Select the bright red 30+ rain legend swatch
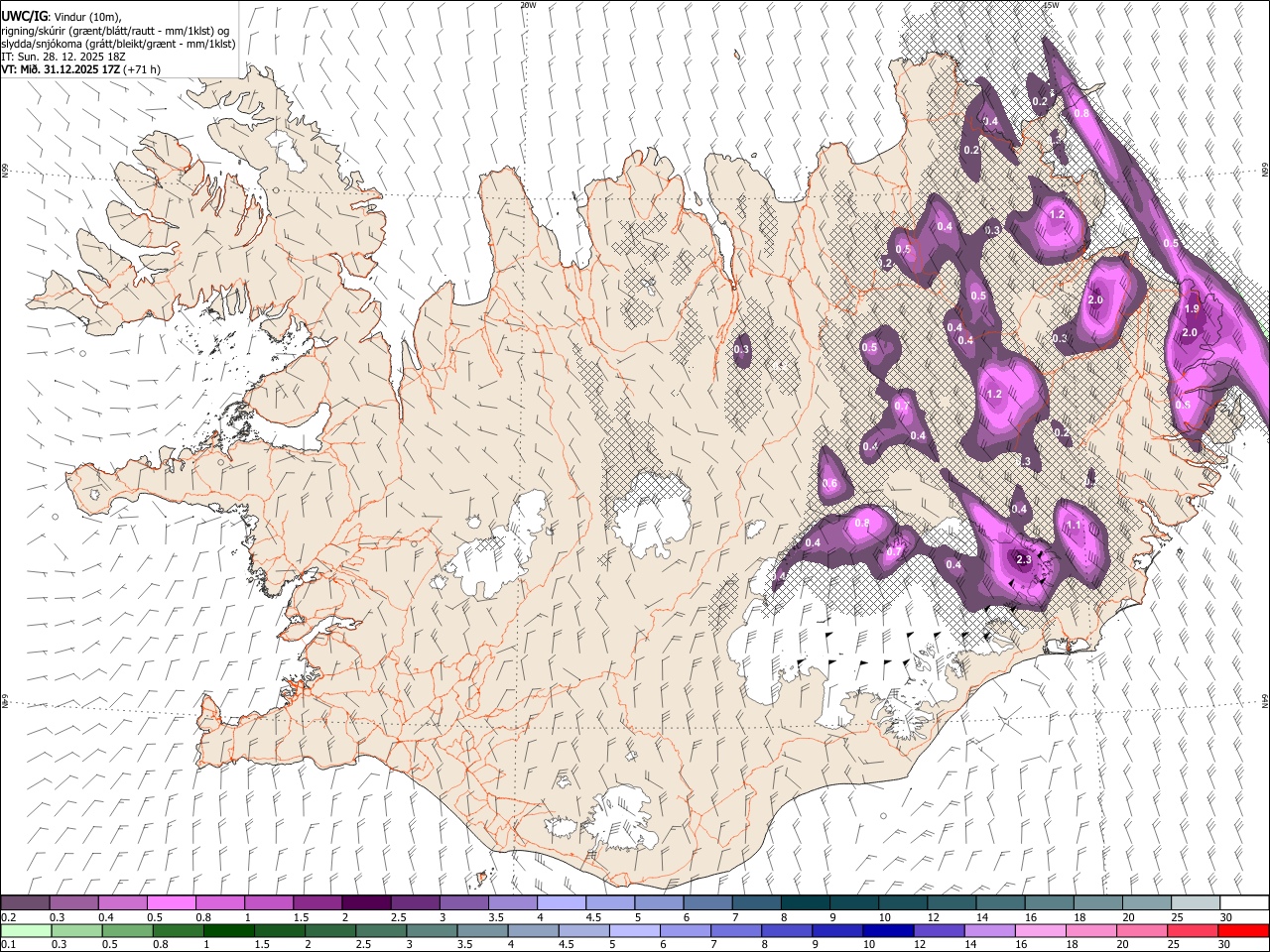Viewport: 1270px width, 952px height. click(x=1244, y=930)
